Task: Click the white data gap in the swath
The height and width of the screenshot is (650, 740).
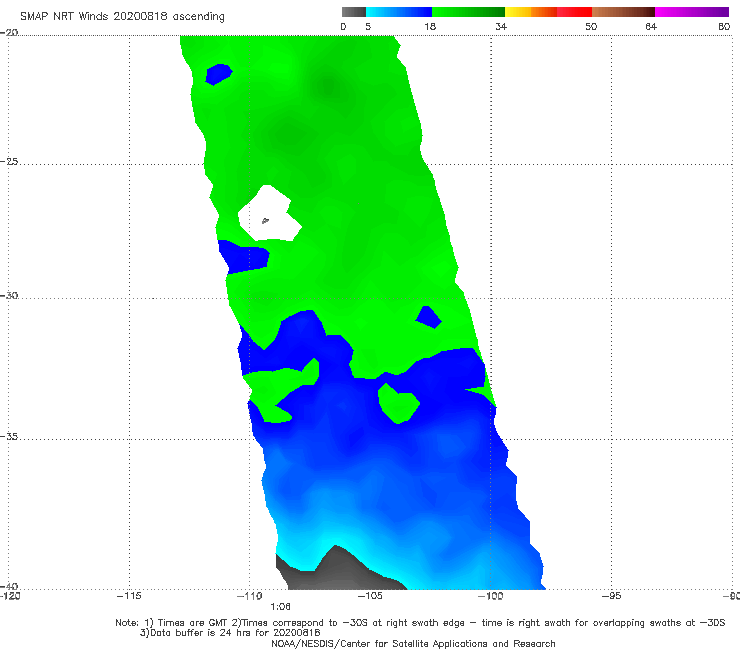Action: pyautogui.click(x=269, y=213)
